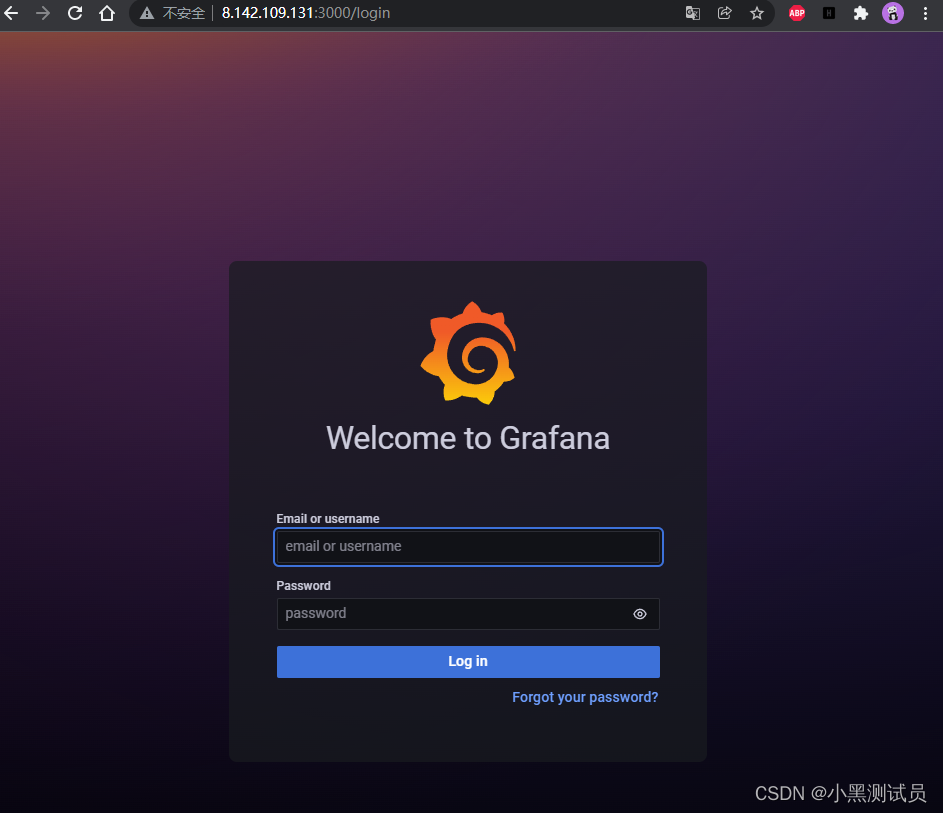Go back using browser back arrow

[x=11, y=13]
